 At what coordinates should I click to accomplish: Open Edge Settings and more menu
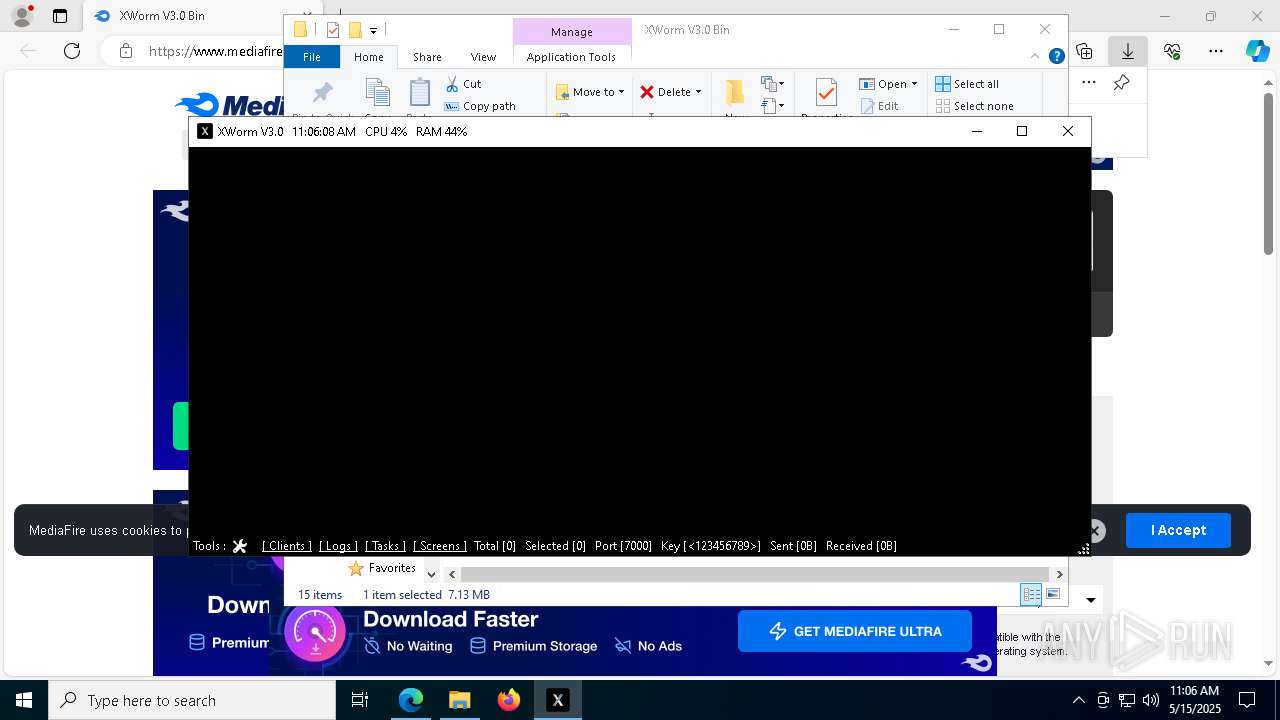pyautogui.click(x=1216, y=50)
